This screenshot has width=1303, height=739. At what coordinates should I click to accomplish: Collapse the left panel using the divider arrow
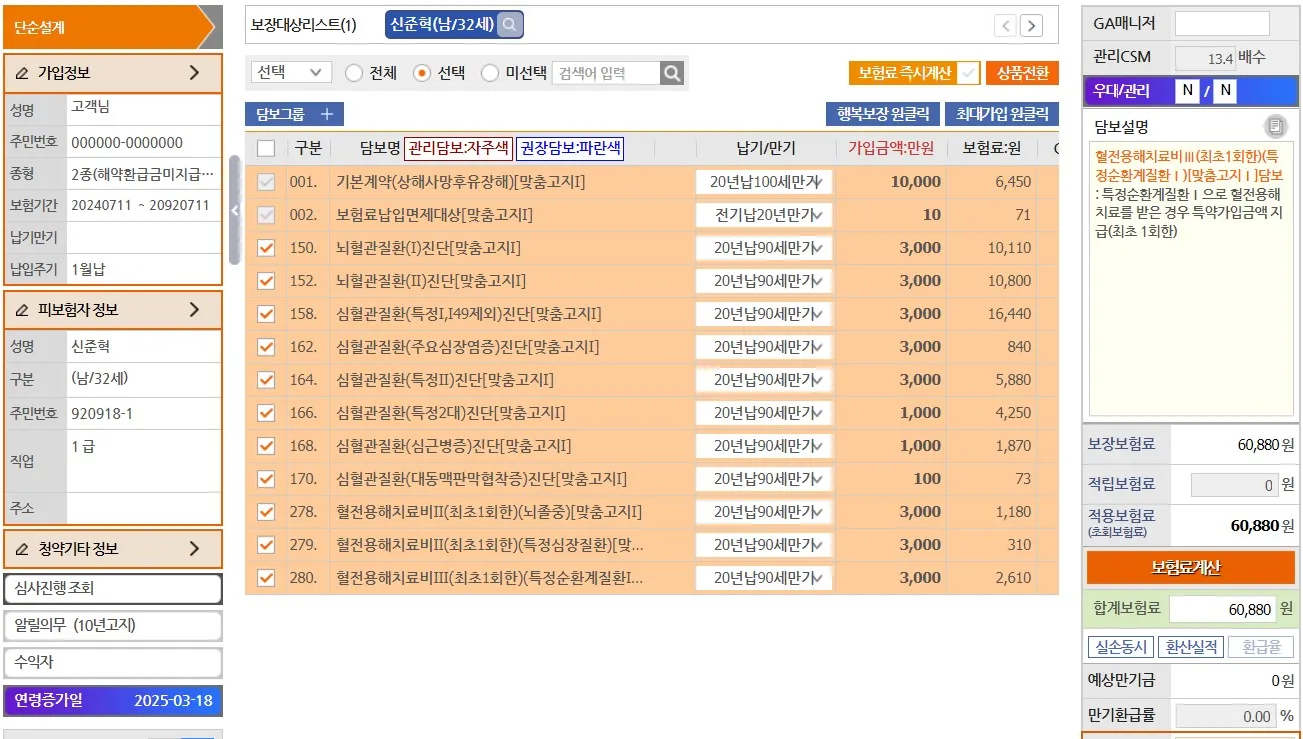click(x=234, y=212)
